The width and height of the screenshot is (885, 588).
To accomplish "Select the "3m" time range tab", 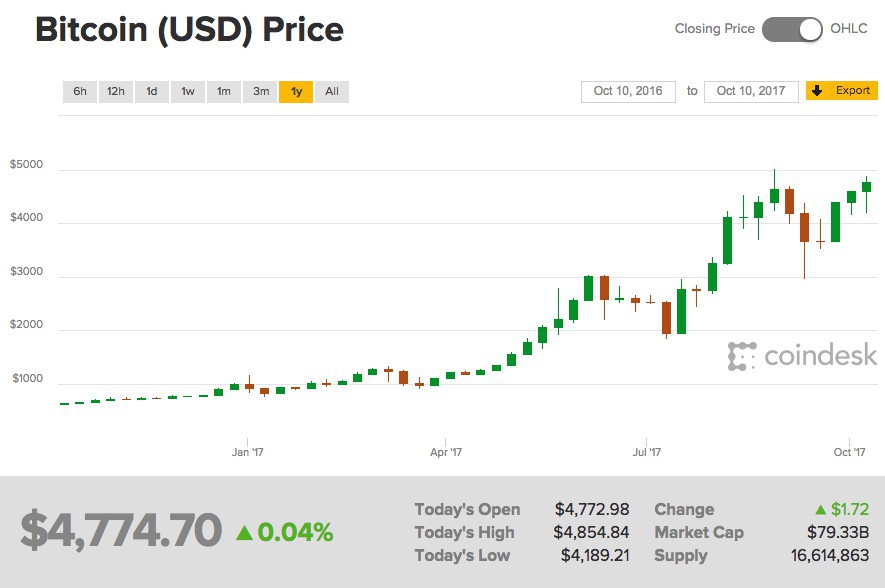I will point(260,91).
